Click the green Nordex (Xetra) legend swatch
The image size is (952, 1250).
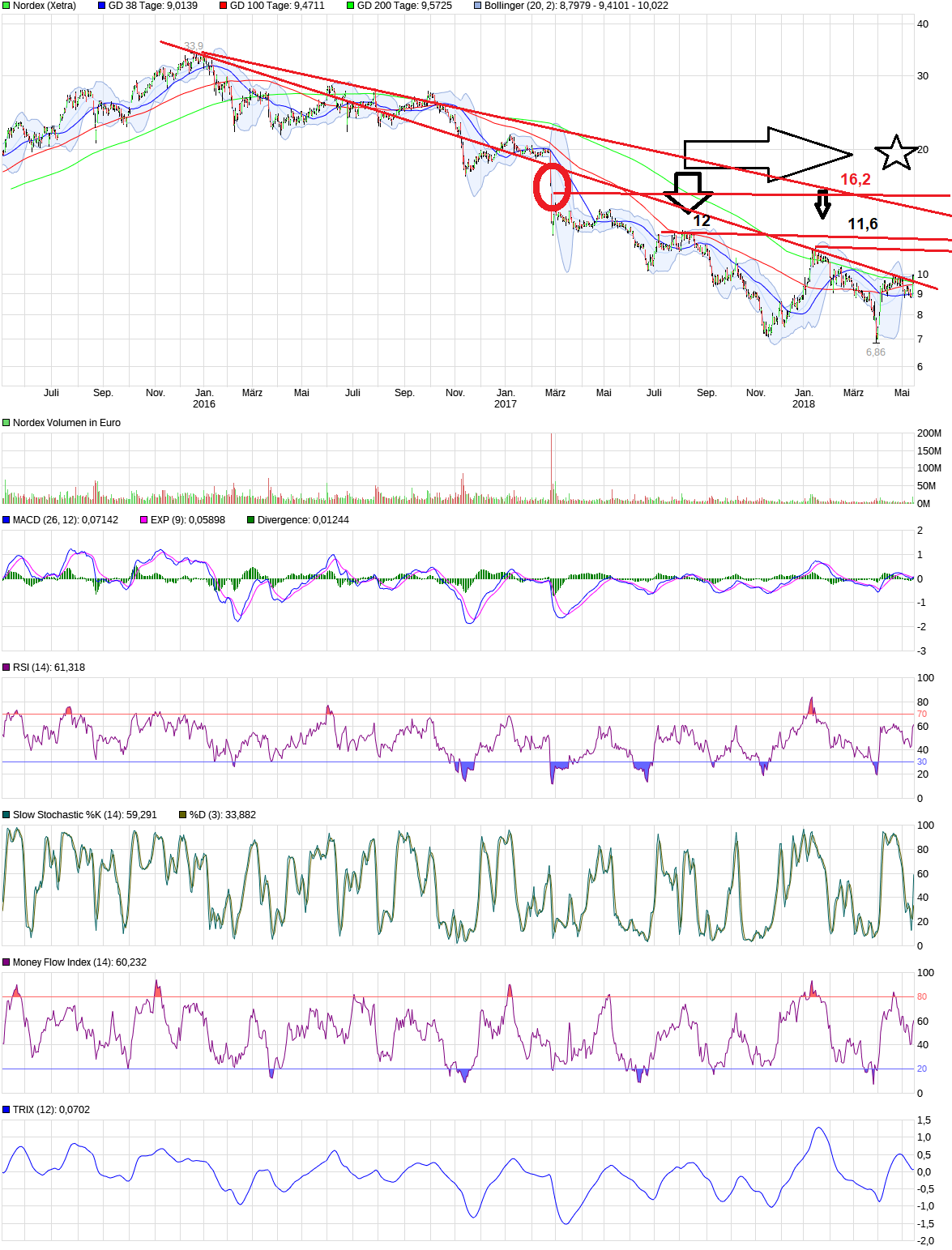[6, 6]
